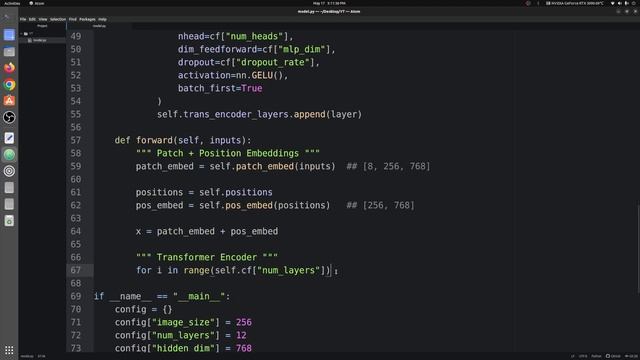Click Activities in the top bar
The width and height of the screenshot is (640, 360).
[x=12, y=3]
